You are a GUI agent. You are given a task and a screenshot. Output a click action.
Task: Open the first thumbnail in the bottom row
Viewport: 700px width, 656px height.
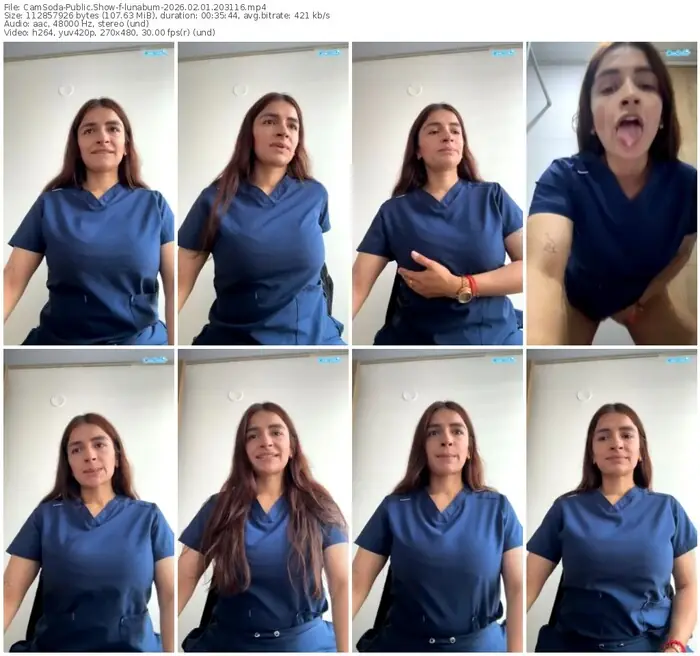click(89, 500)
